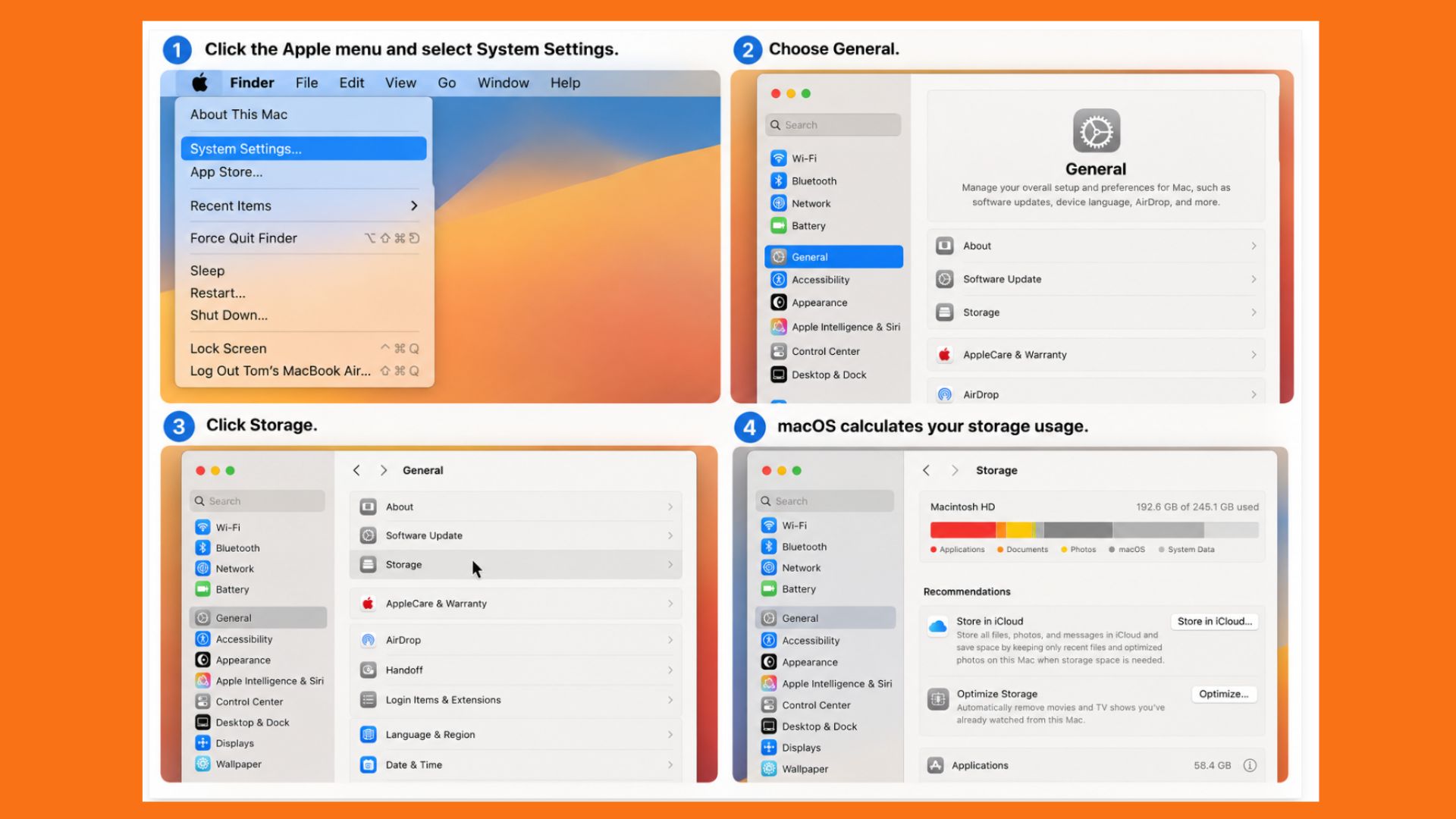Select highlighted General in step 2 sidebar
1456x819 pixels.
coord(833,257)
